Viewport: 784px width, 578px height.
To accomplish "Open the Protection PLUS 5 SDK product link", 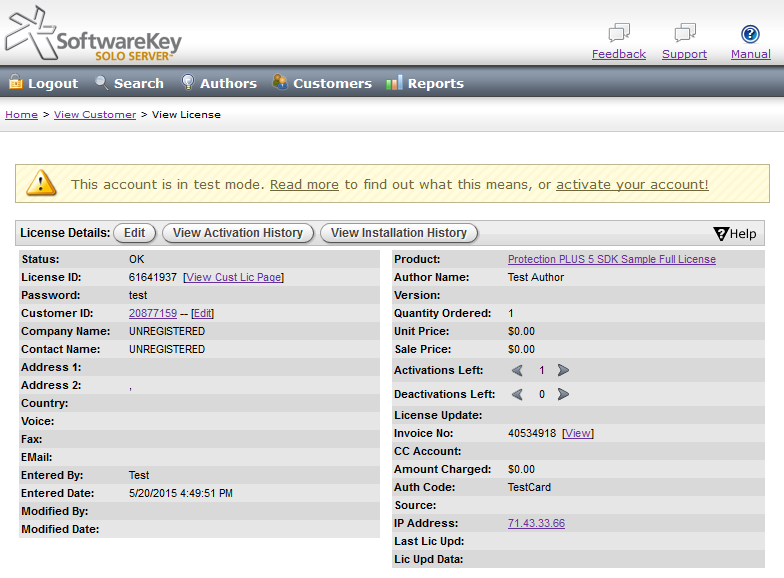I will (611, 260).
